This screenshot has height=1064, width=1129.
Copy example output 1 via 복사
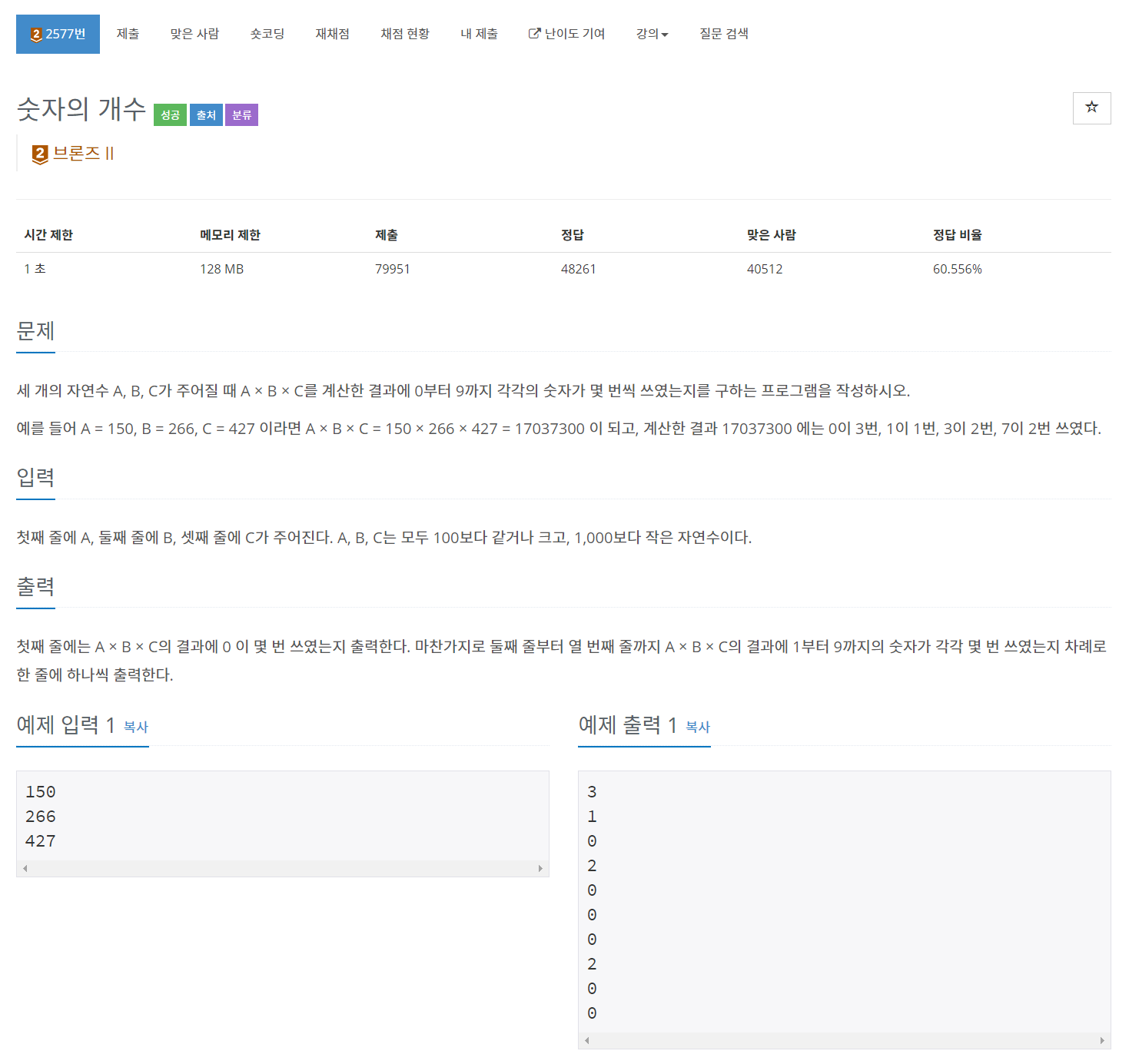click(698, 727)
